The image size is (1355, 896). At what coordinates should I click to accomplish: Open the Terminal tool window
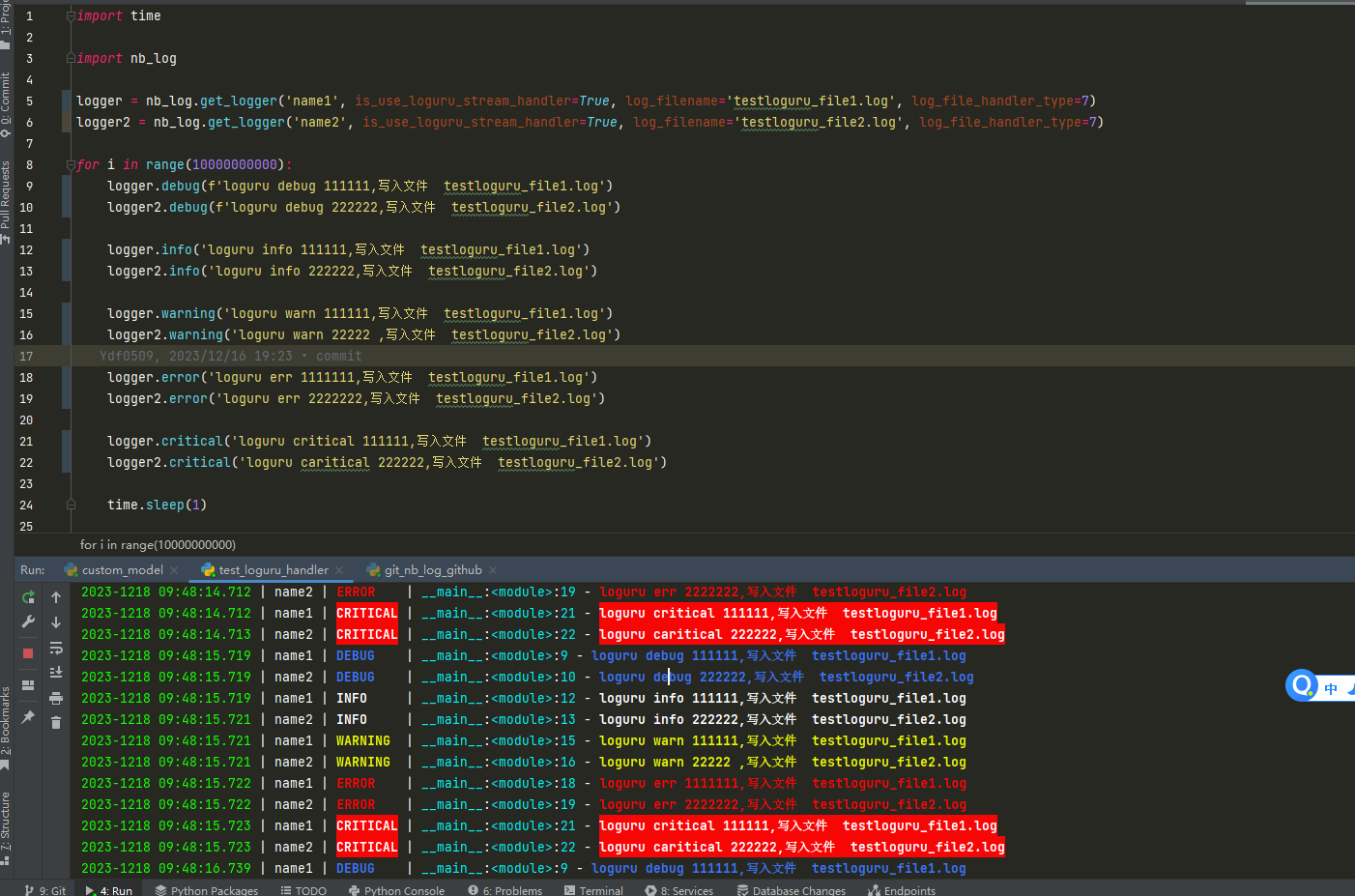click(593, 890)
